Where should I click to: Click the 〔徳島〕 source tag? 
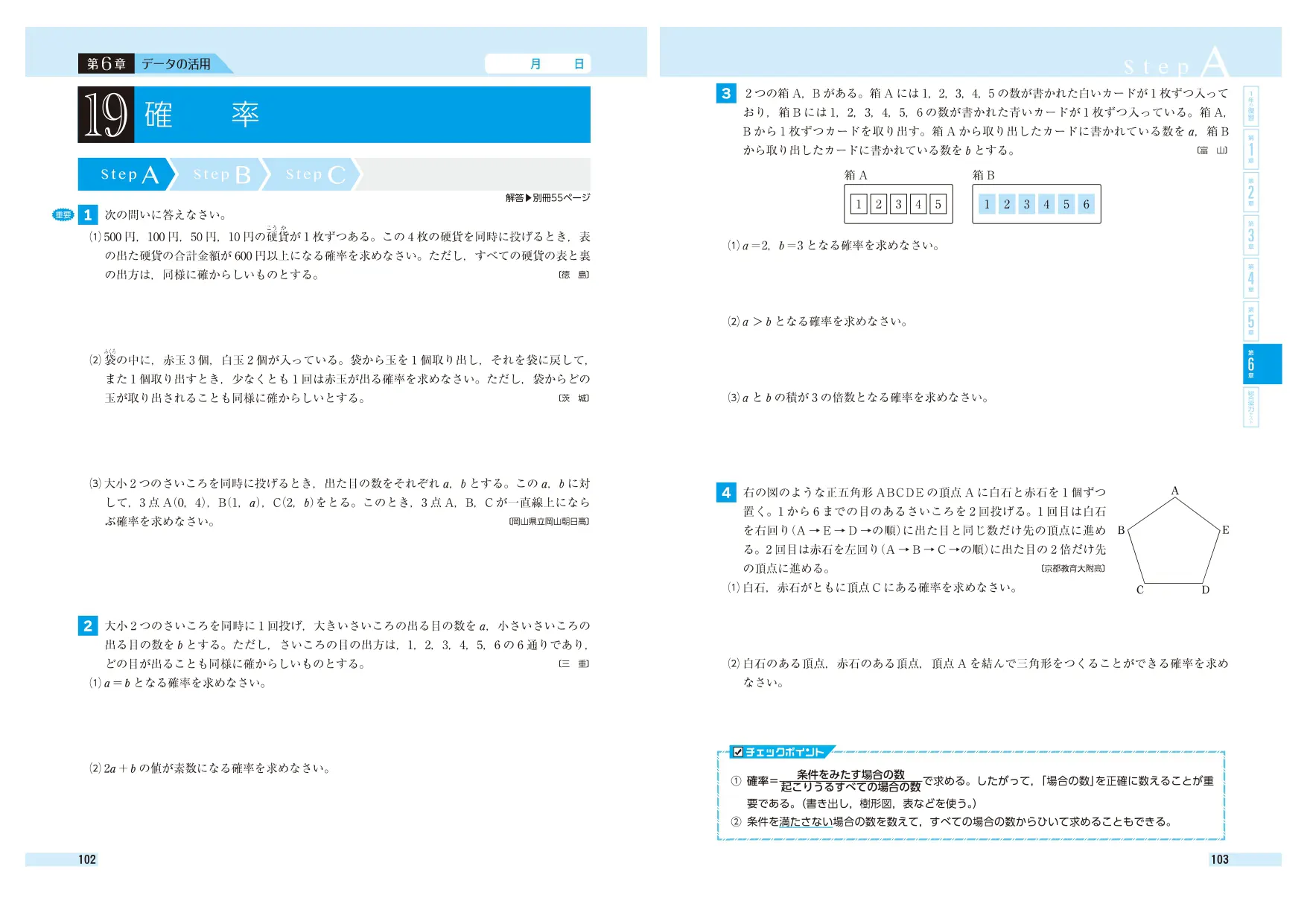[574, 275]
